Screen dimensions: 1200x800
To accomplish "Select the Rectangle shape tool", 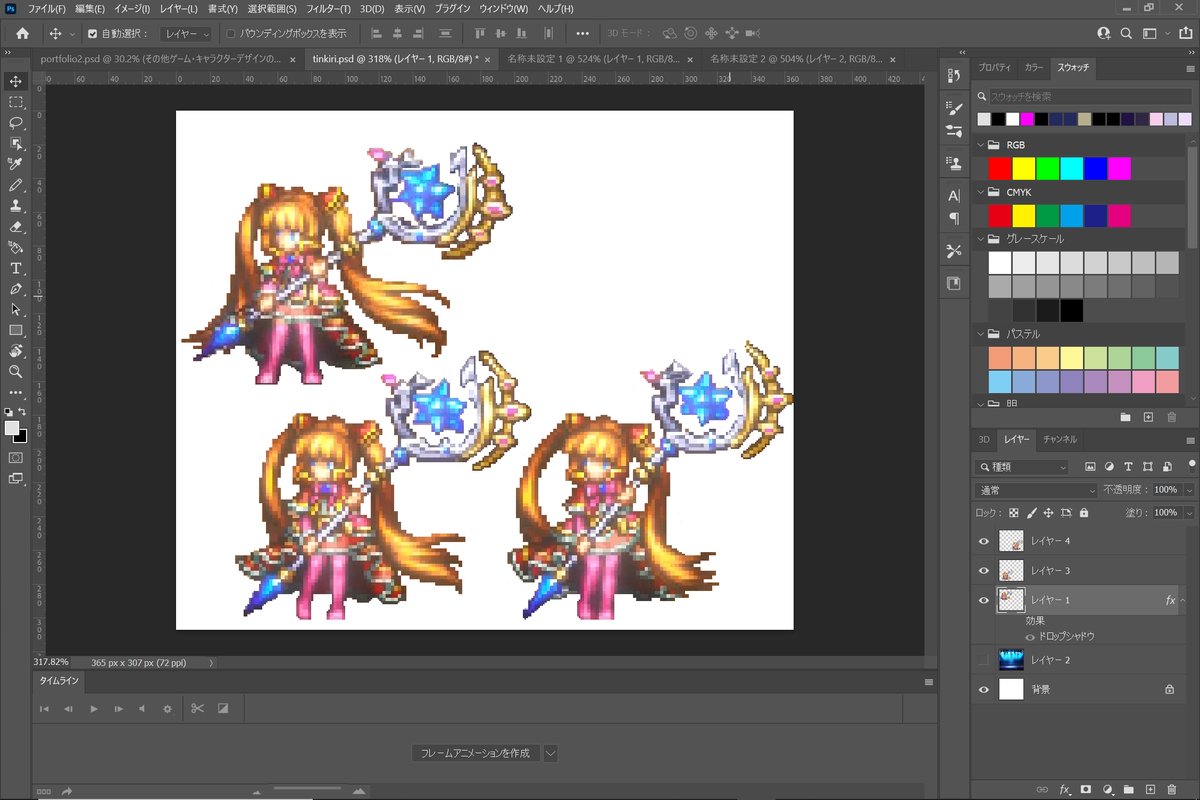I will [x=16, y=330].
